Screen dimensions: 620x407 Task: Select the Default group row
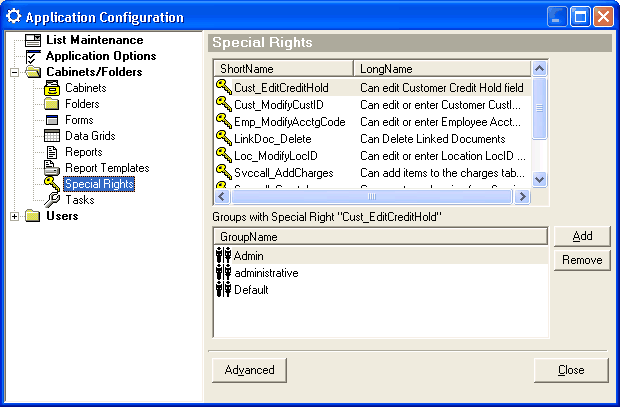pyautogui.click(x=381, y=290)
